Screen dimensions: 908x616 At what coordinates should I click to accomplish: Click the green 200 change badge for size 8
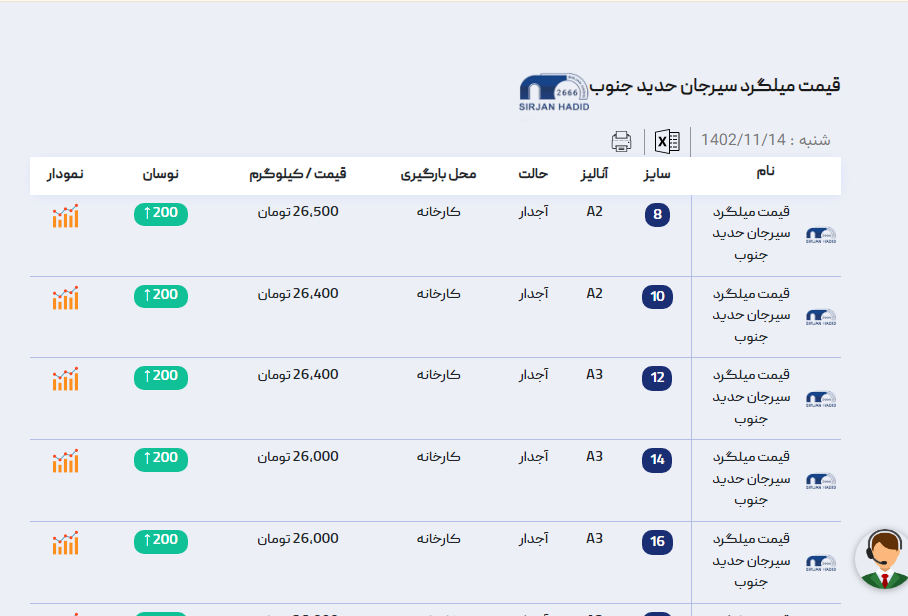point(160,213)
